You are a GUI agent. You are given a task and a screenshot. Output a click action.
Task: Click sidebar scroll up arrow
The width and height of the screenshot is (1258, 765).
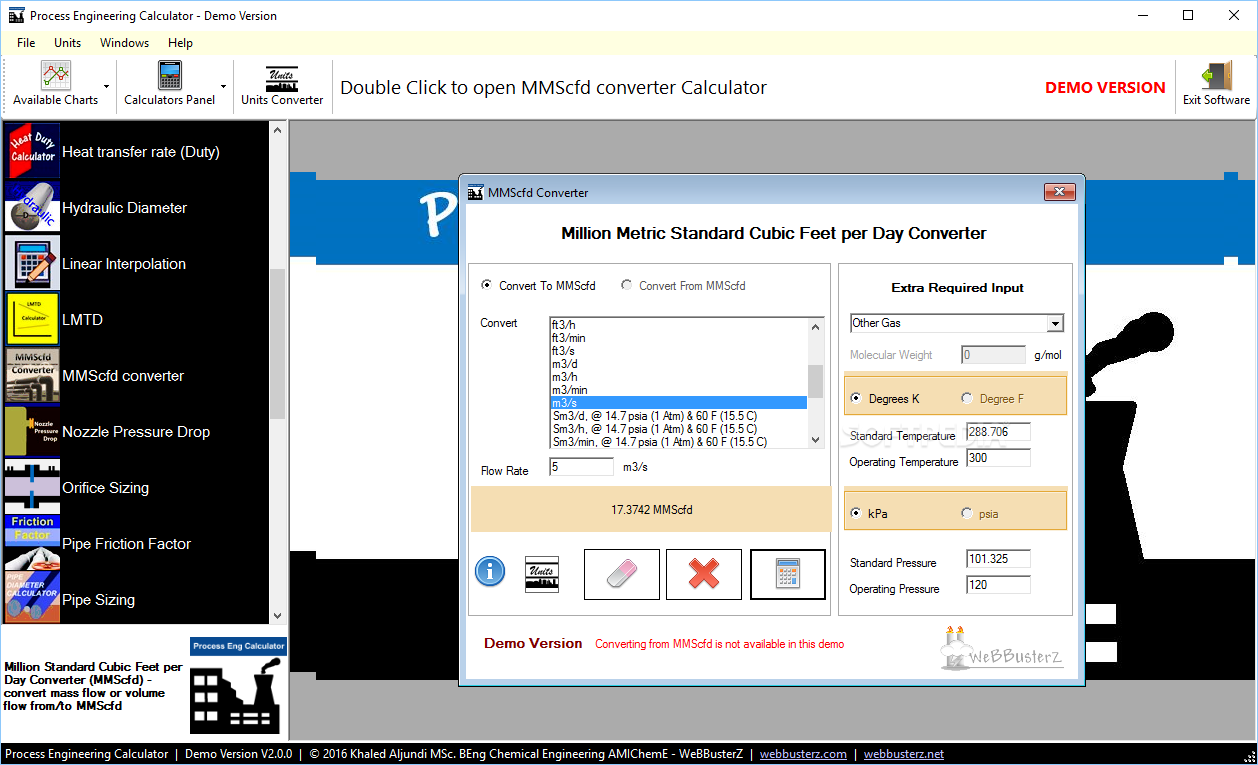[278, 131]
